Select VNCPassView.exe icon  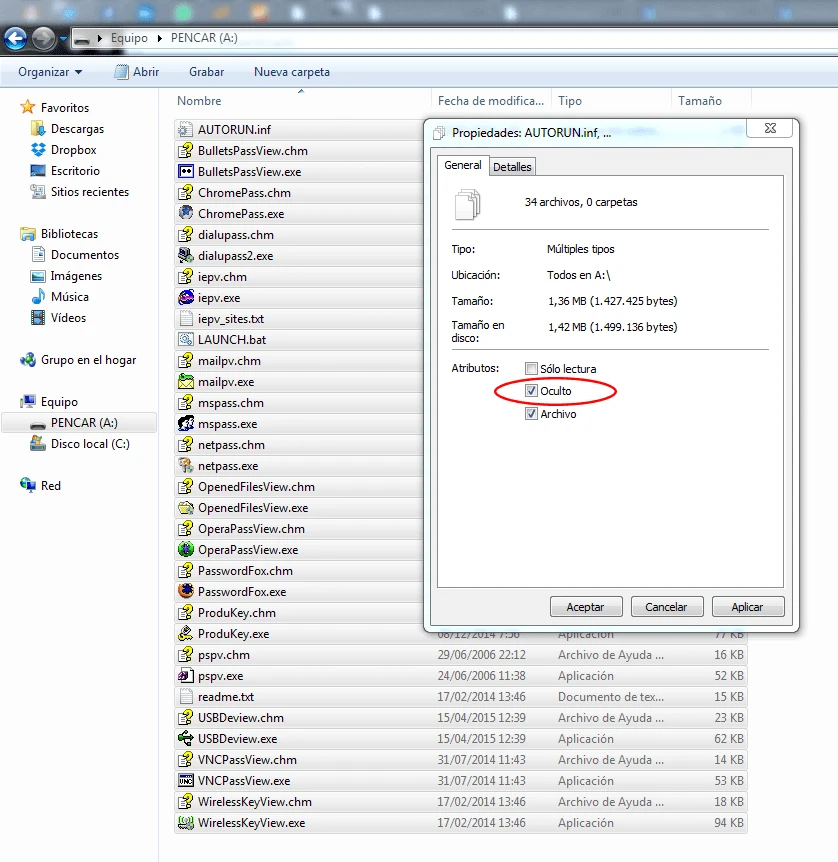[186, 781]
